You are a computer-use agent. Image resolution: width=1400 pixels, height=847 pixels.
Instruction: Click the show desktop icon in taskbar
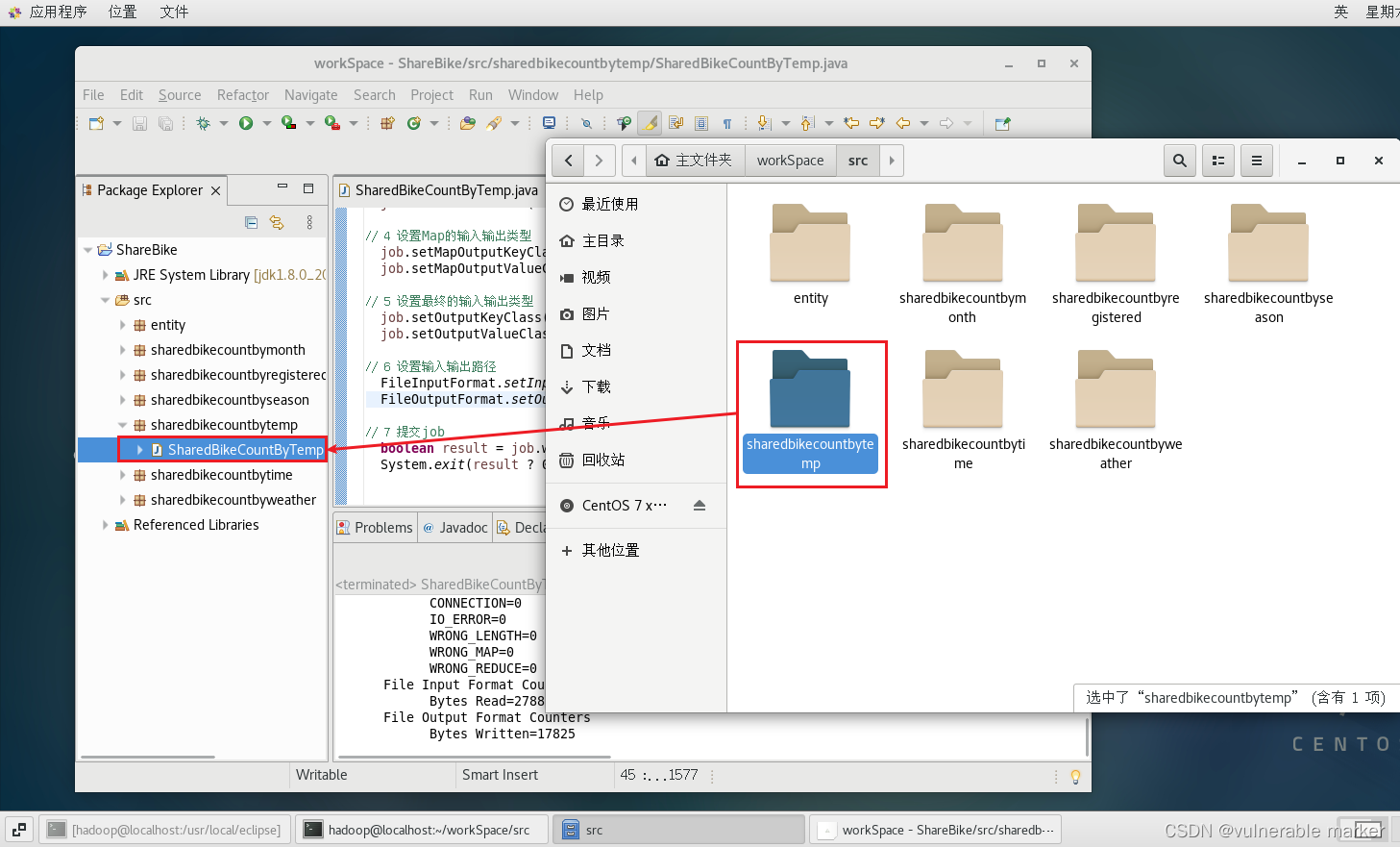coord(19,830)
